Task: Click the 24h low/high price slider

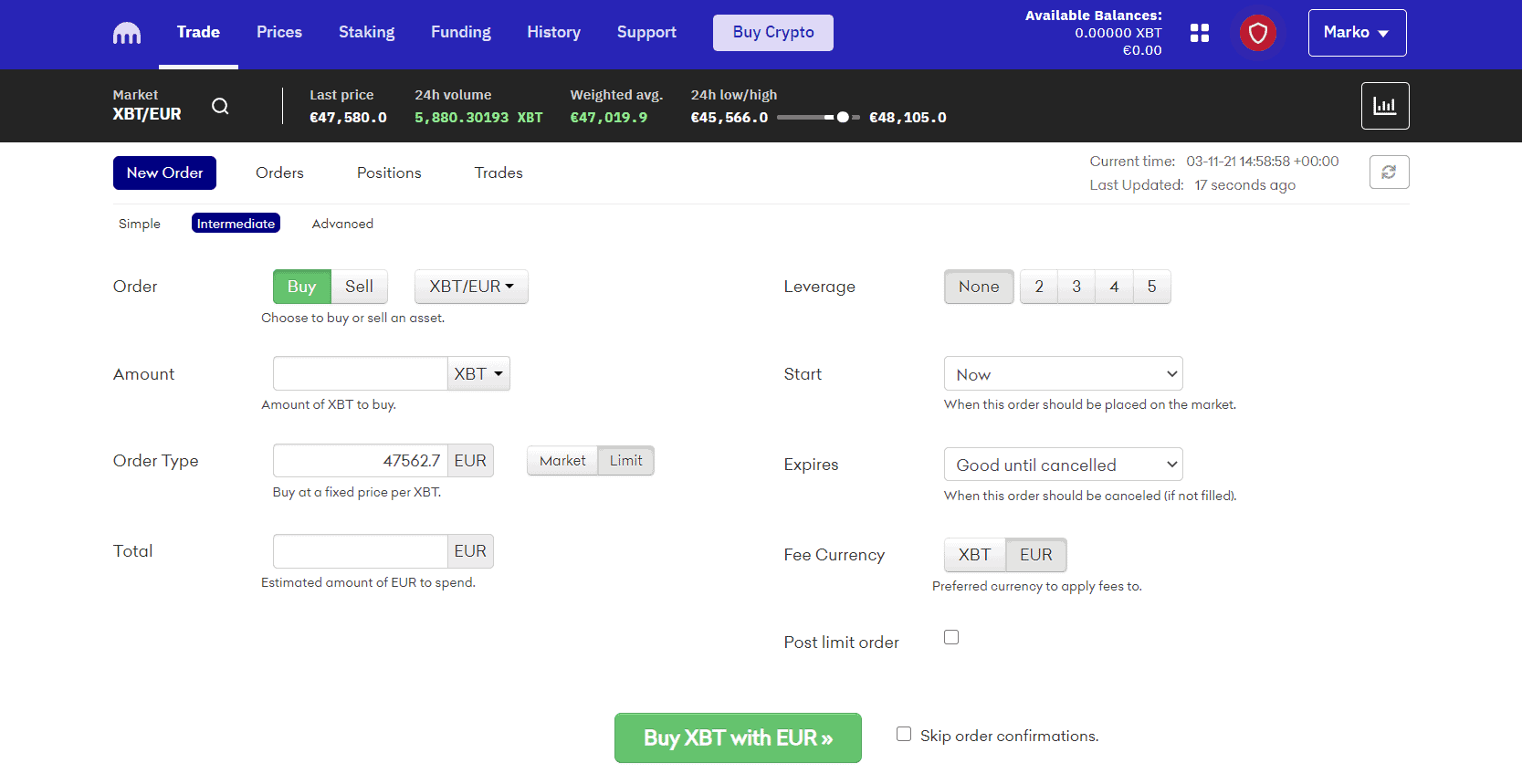Action: tap(818, 118)
